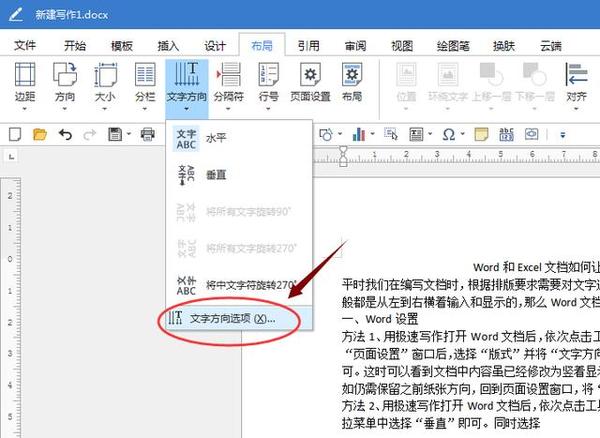
Task: Expand the Omega symbol dropdown arrow
Action: click(x=462, y=134)
